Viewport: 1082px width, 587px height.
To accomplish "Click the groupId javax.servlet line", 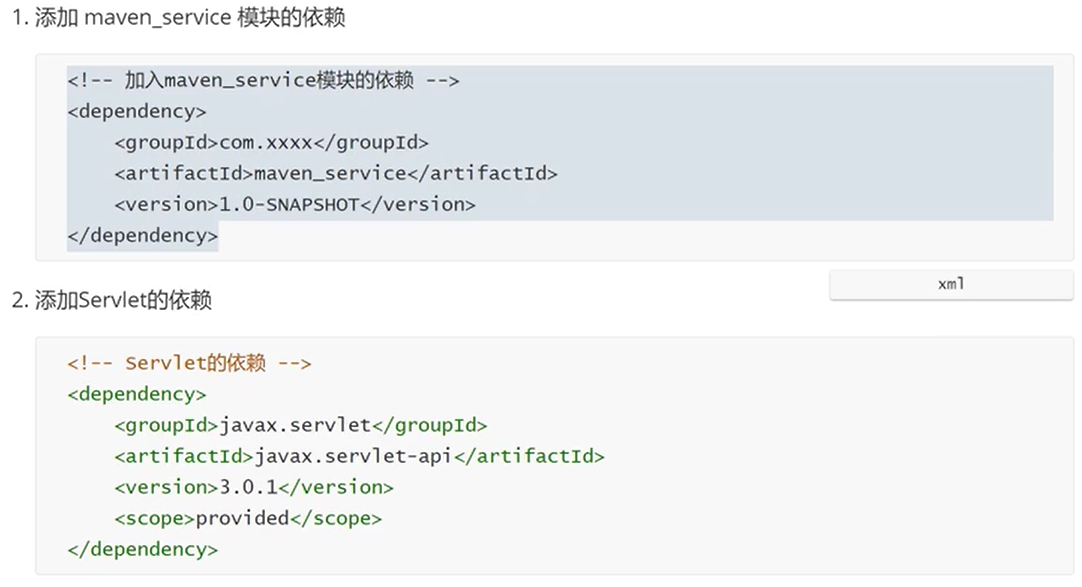I will 301,426.
